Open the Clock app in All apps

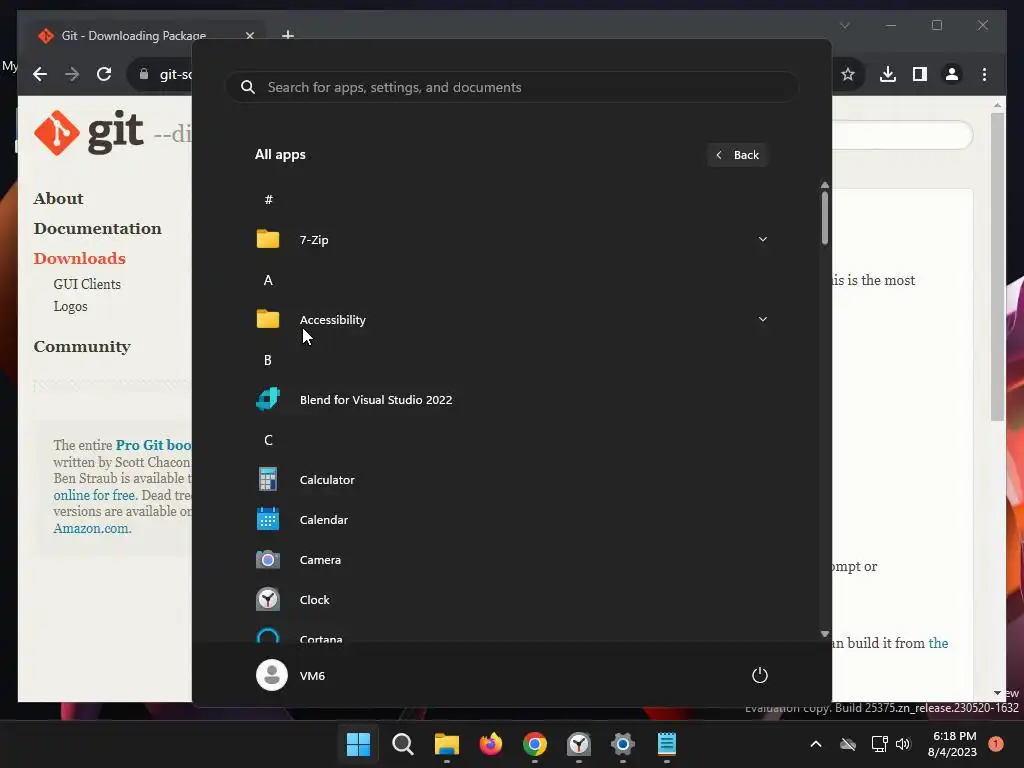tap(511, 600)
